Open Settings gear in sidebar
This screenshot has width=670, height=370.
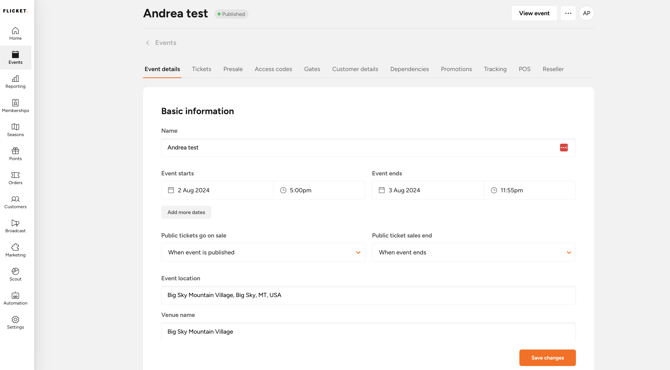15,322
